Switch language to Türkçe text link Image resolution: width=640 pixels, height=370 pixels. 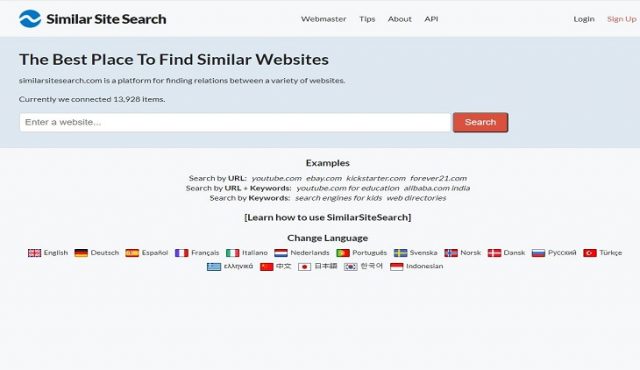611,253
